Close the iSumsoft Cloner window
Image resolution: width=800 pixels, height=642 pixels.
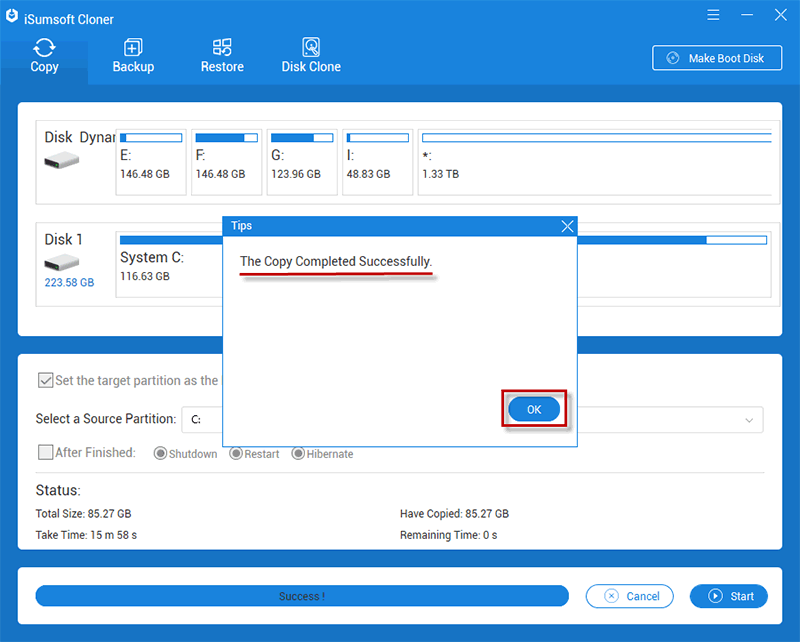tap(781, 15)
